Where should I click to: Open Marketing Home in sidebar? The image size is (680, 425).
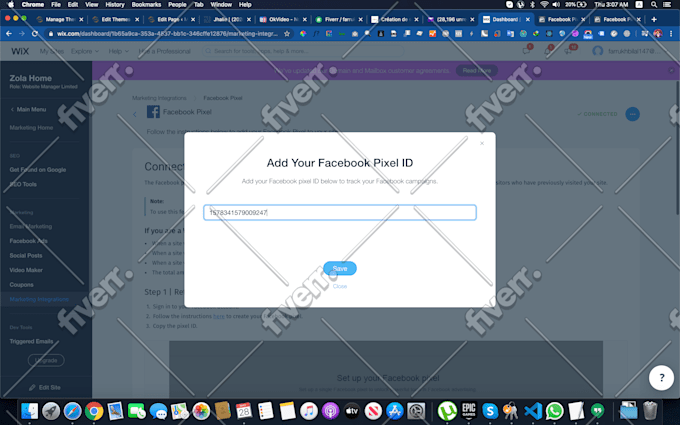pyautogui.click(x=31, y=128)
